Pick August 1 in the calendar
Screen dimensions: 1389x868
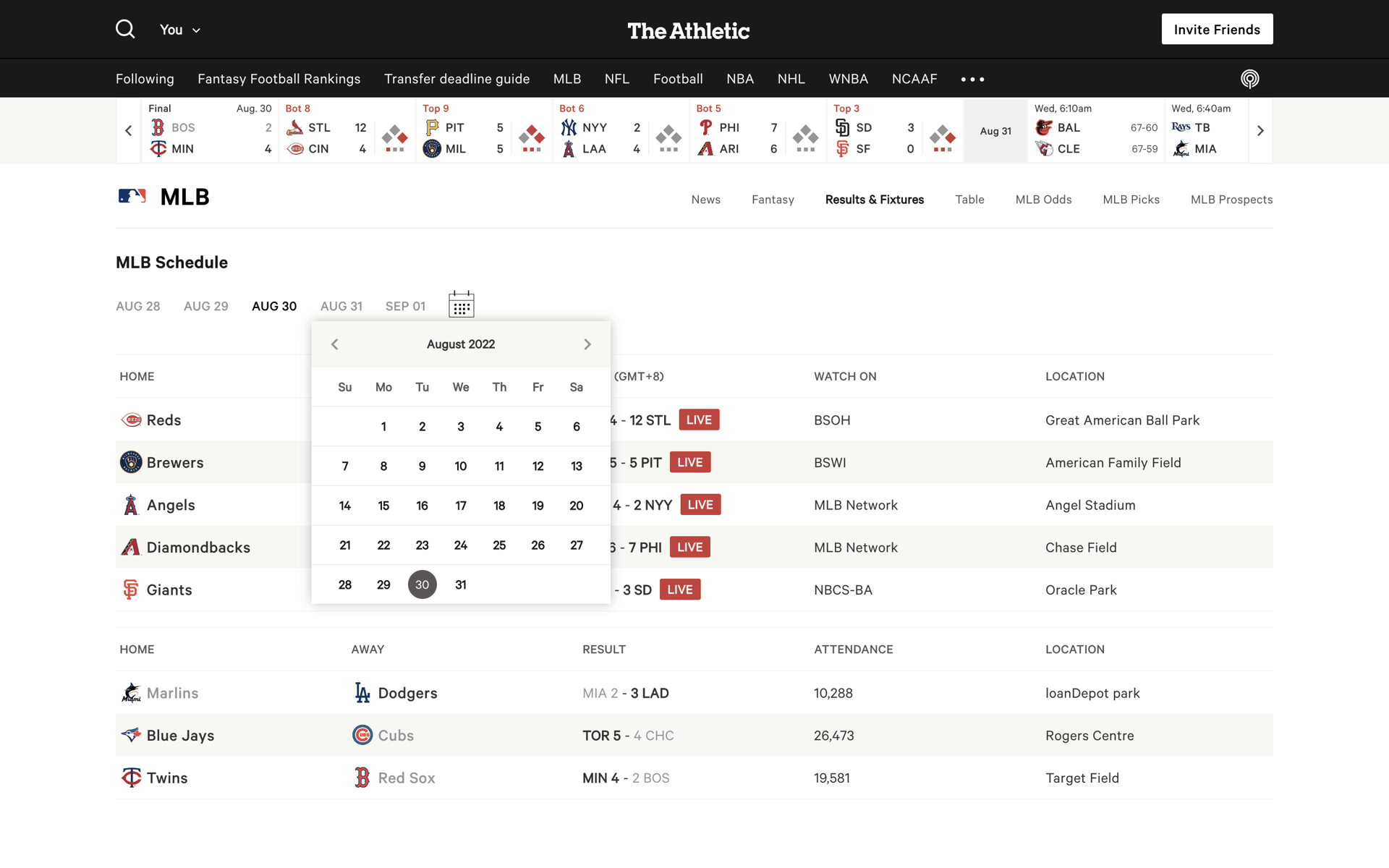[383, 427]
